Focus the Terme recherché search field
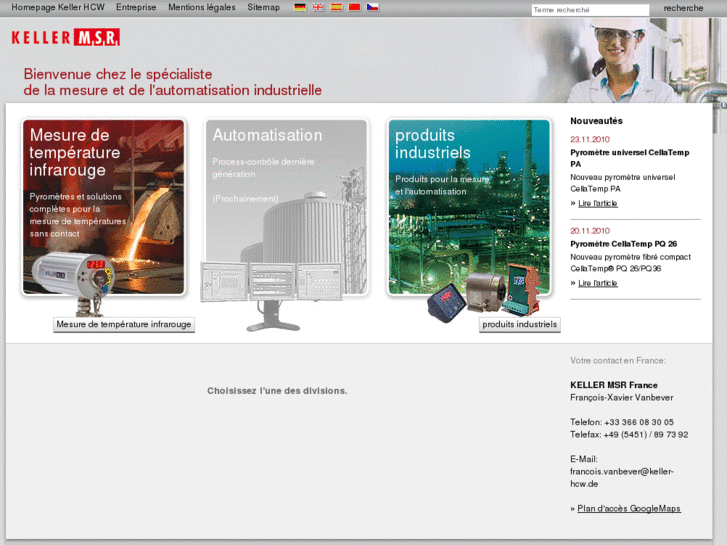This screenshot has width=727, height=545. click(590, 10)
